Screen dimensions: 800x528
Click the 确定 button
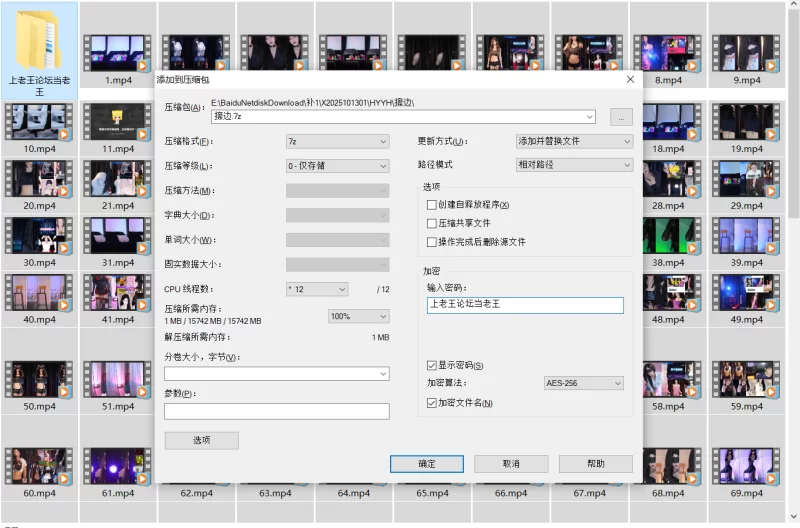tap(427, 464)
